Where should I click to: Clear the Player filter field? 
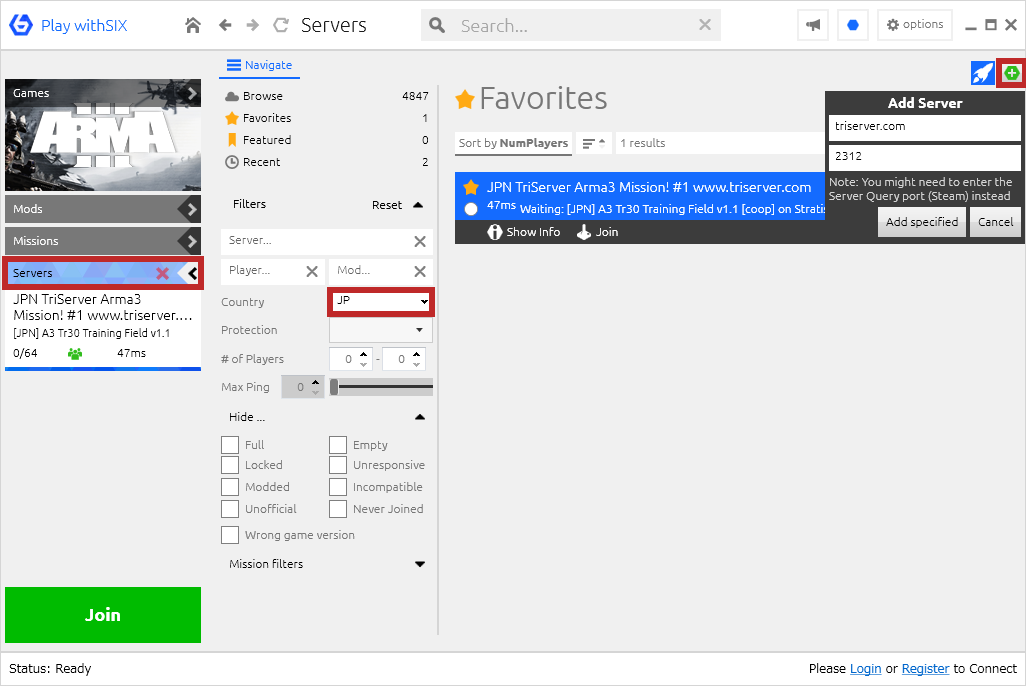312,271
